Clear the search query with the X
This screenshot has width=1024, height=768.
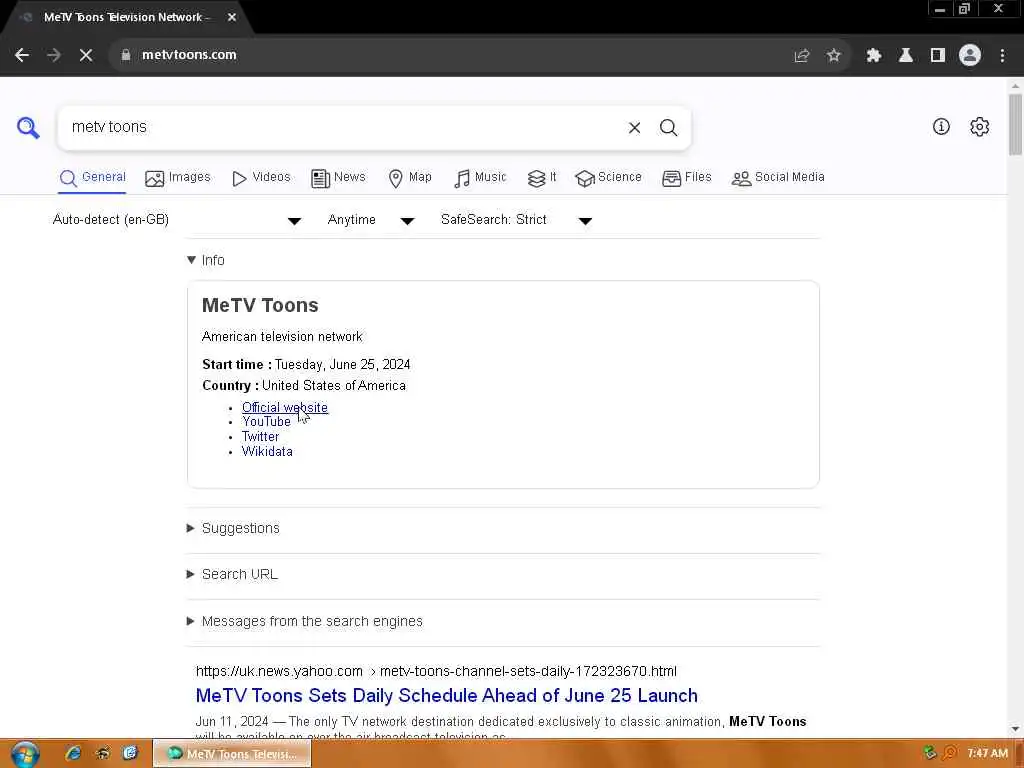[634, 128]
